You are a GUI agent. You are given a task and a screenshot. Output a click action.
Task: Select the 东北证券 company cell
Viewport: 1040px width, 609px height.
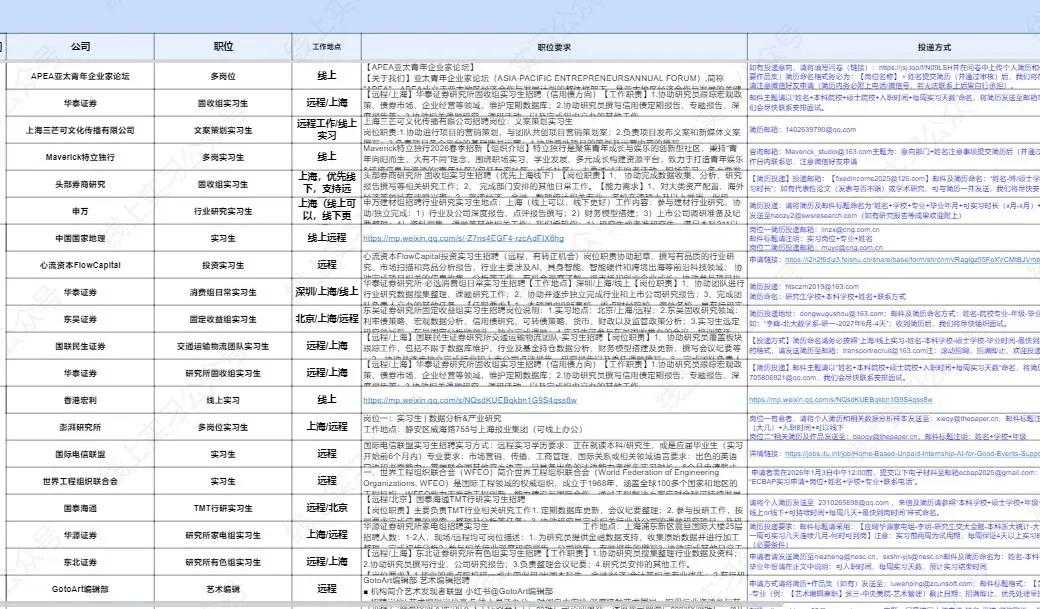point(80,562)
